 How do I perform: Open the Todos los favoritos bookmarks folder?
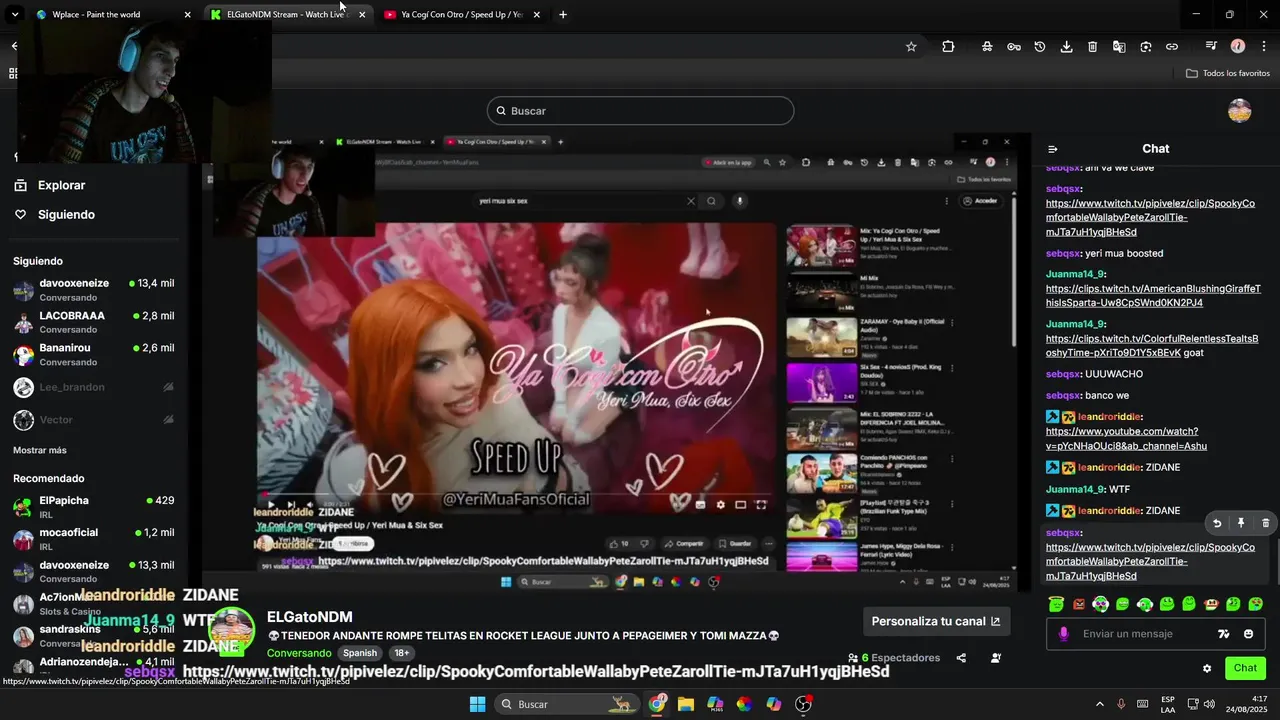(x=1228, y=73)
